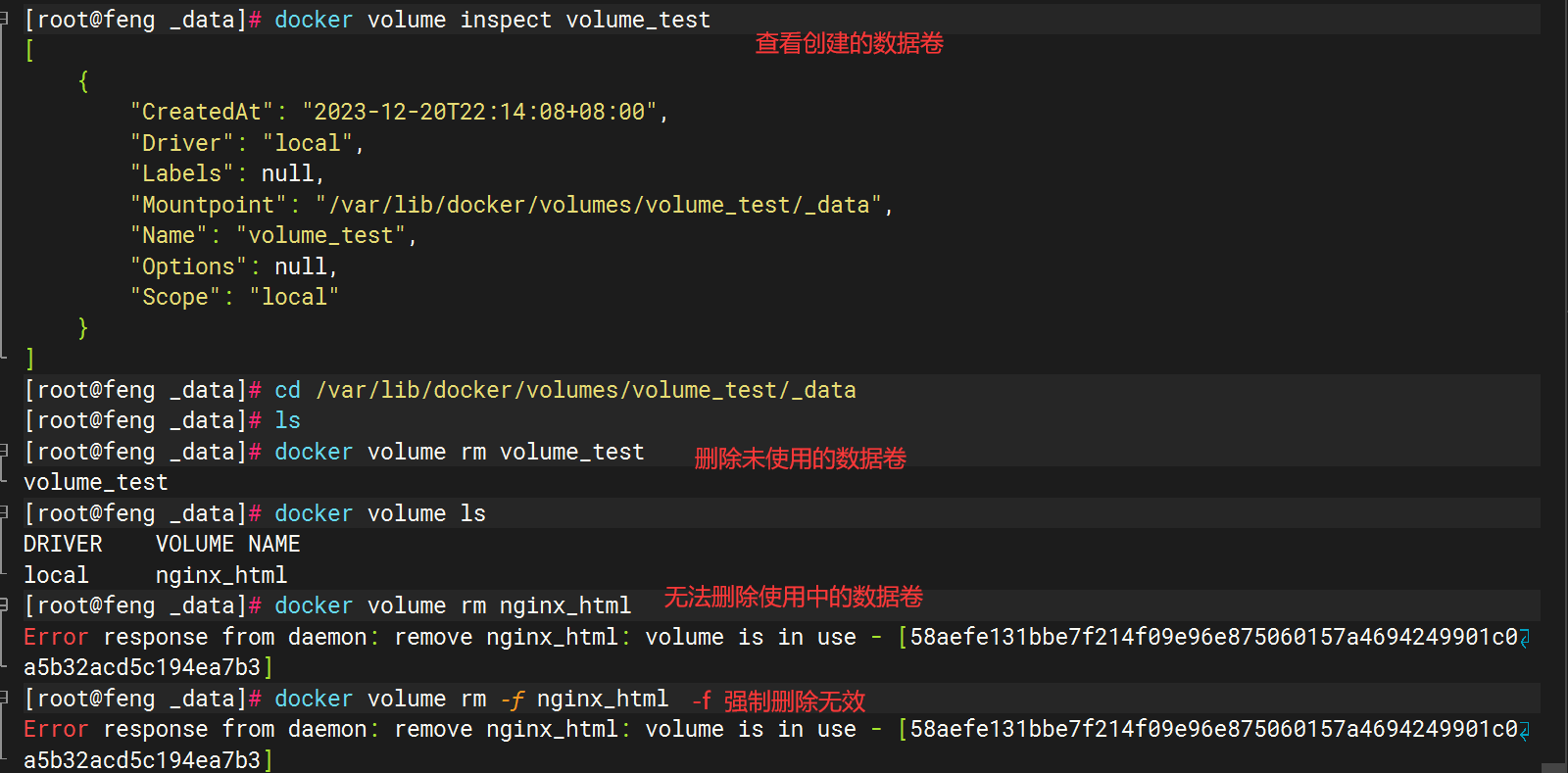The width and height of the screenshot is (1568, 773).
Task: Click the "CreatedAt" timestamp value
Action: pyautogui.click(x=479, y=112)
